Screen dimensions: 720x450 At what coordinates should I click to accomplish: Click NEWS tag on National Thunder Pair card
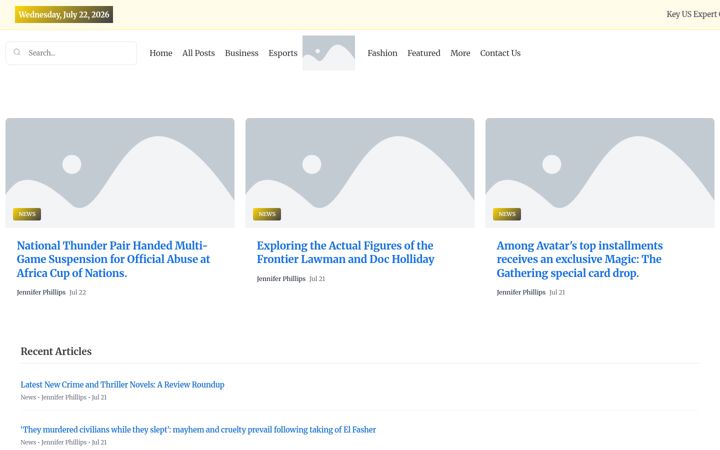pyautogui.click(x=27, y=214)
